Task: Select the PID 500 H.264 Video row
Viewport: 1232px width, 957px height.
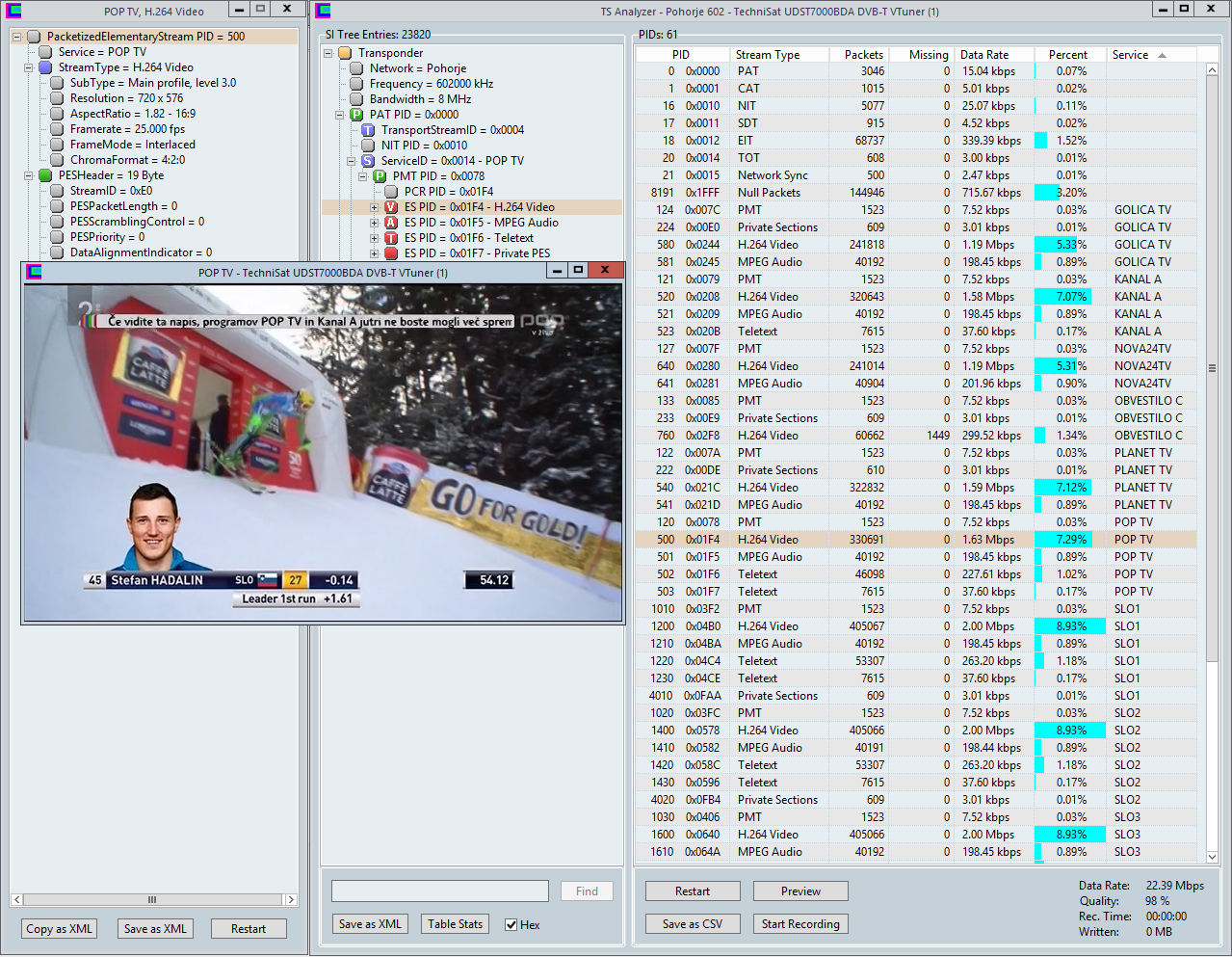Action: point(915,540)
